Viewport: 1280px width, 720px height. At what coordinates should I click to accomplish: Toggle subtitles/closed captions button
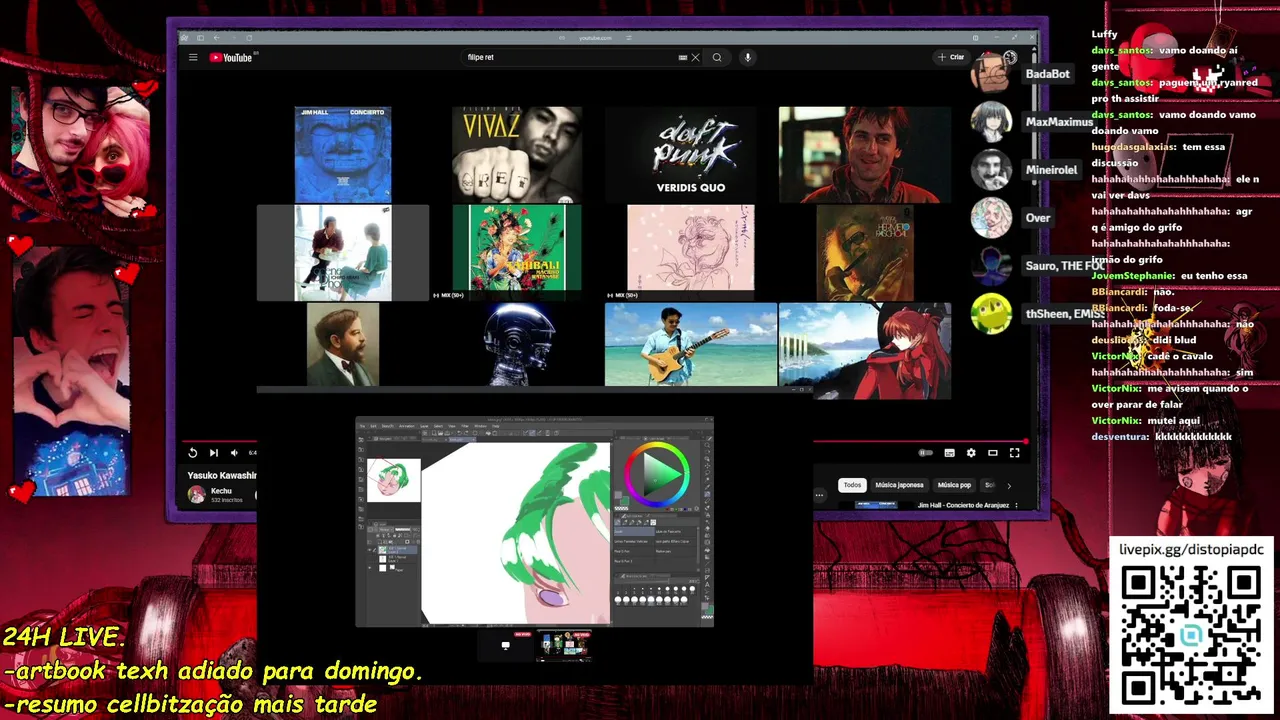click(x=949, y=453)
